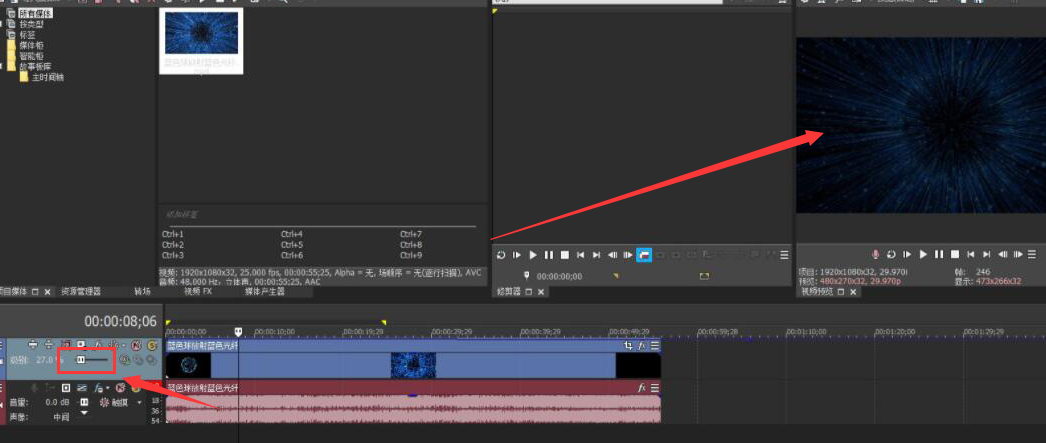Close the trimmer panel tab
The width and height of the screenshot is (1046, 443).
tap(540, 292)
